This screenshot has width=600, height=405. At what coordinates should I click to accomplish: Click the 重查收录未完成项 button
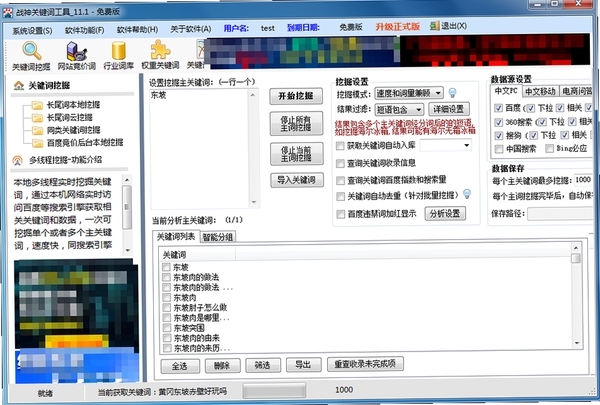tap(365, 364)
